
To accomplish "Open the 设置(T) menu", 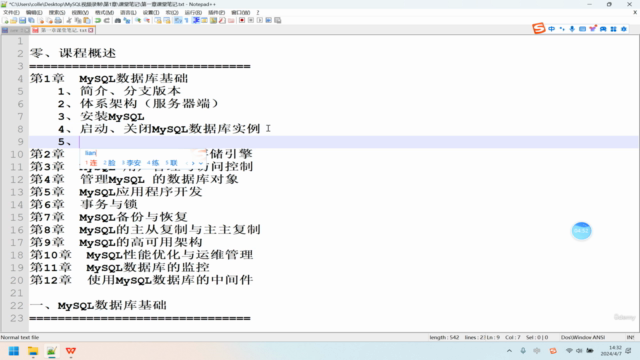I will pos(151,13).
